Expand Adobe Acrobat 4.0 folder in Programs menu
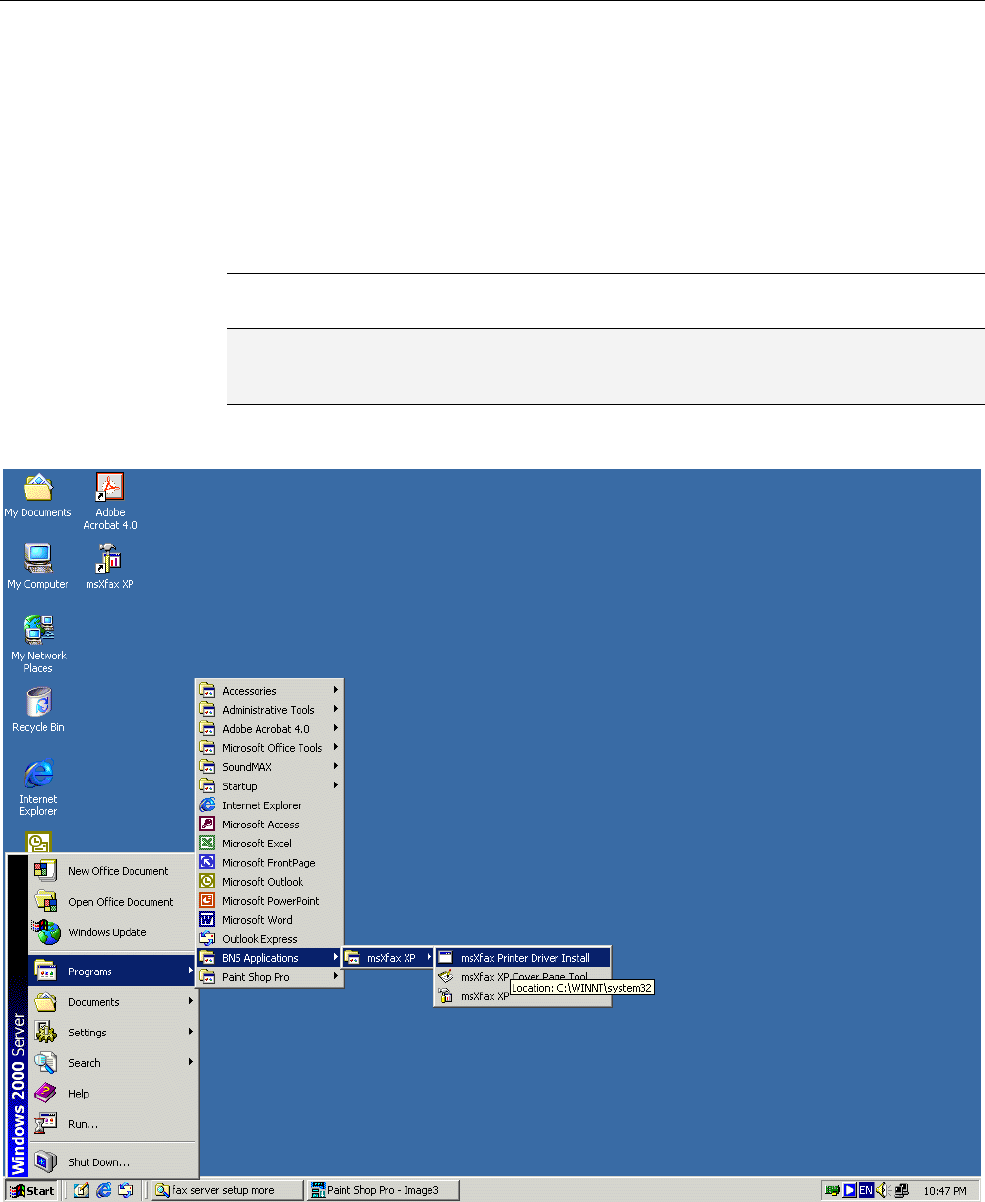Screen dimensions: 985x1202 pyautogui.click(x=270, y=728)
